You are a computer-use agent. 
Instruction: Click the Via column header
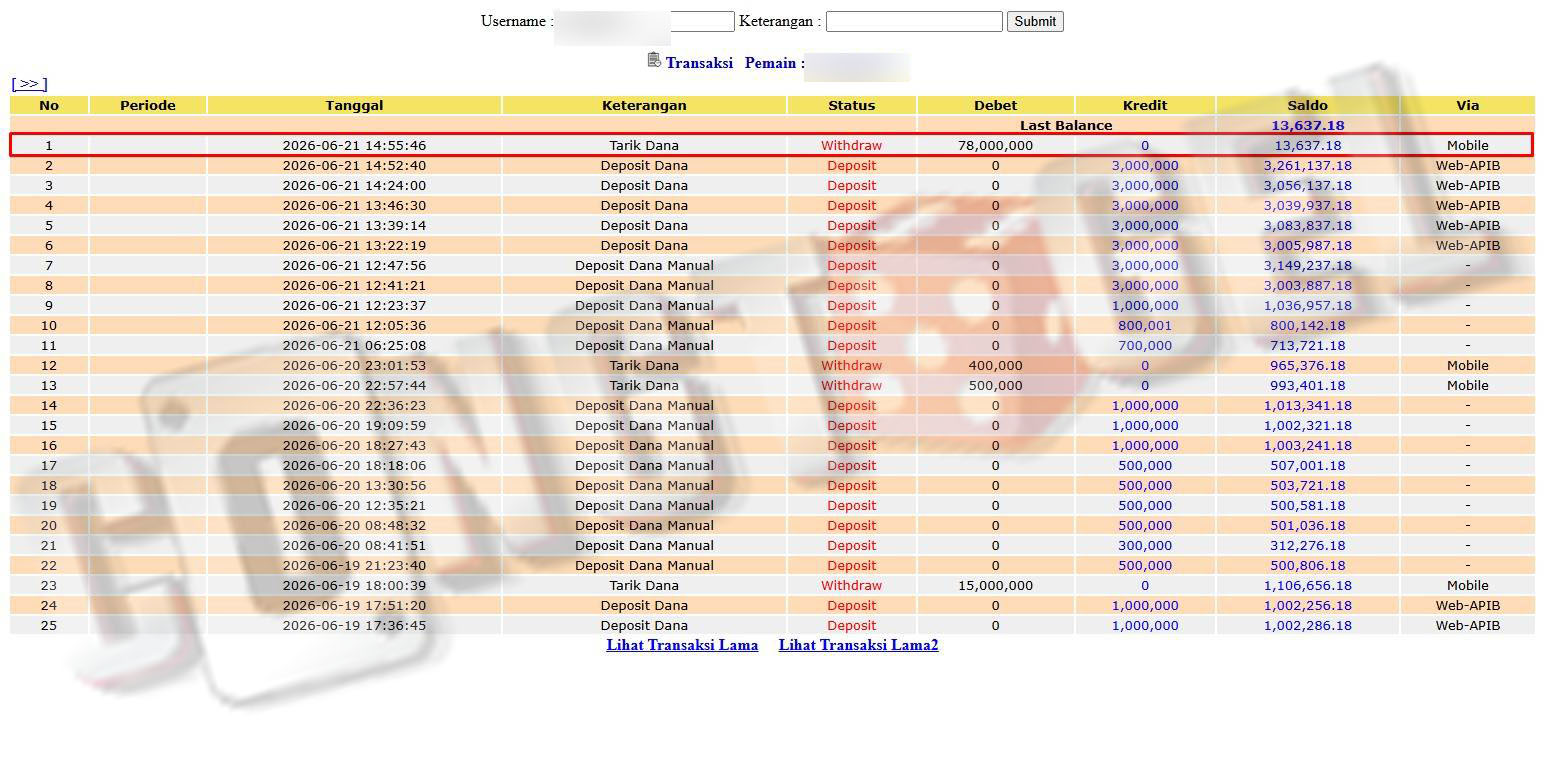click(1467, 105)
